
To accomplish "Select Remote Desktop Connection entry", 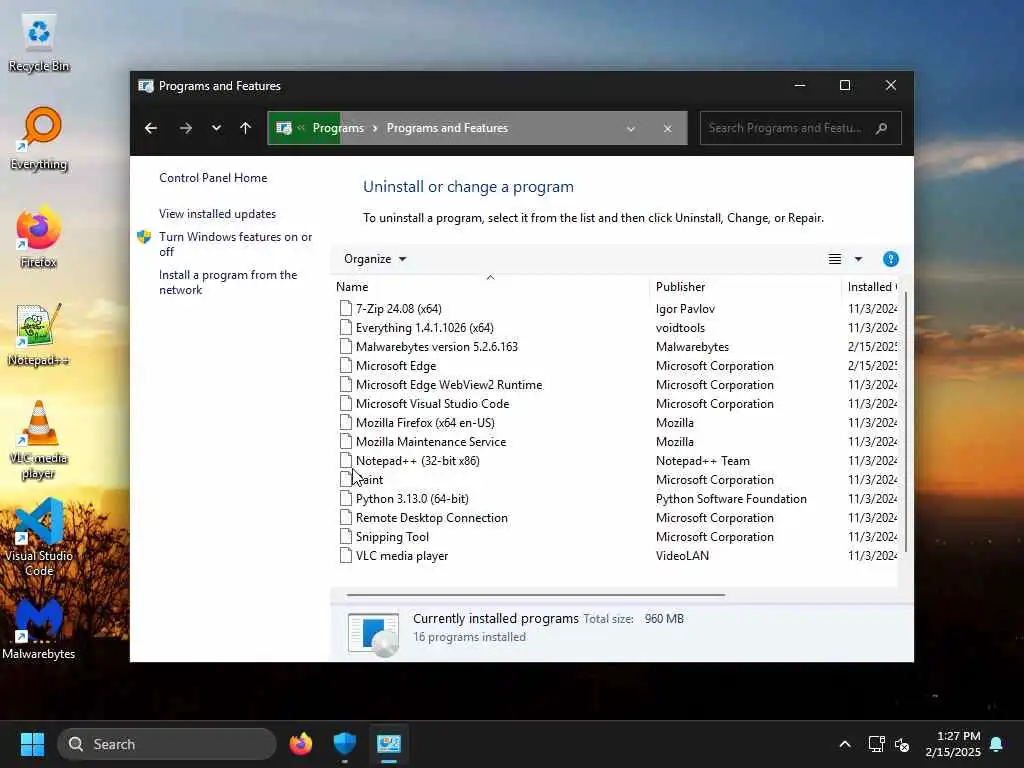I will click(617, 517).
